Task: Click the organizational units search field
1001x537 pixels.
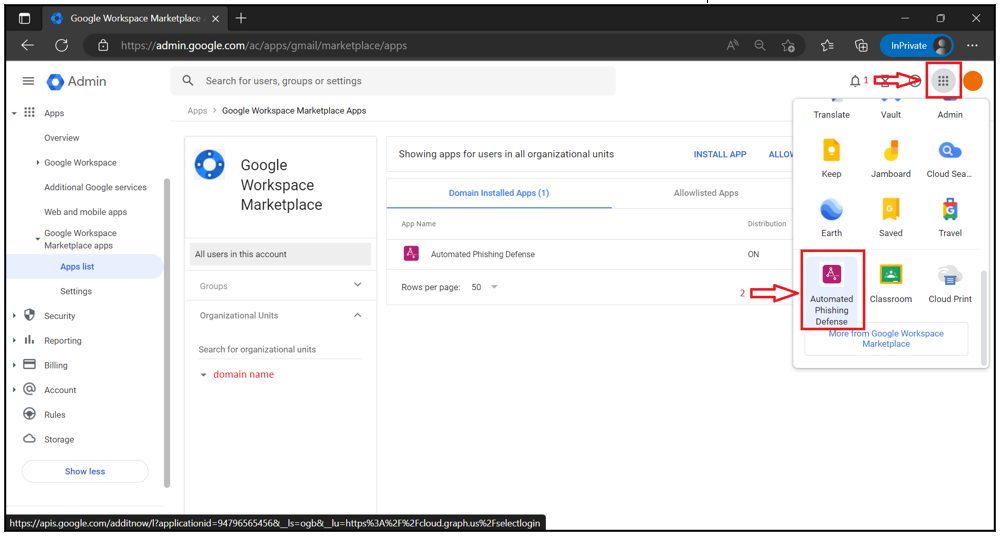Action: tap(280, 349)
